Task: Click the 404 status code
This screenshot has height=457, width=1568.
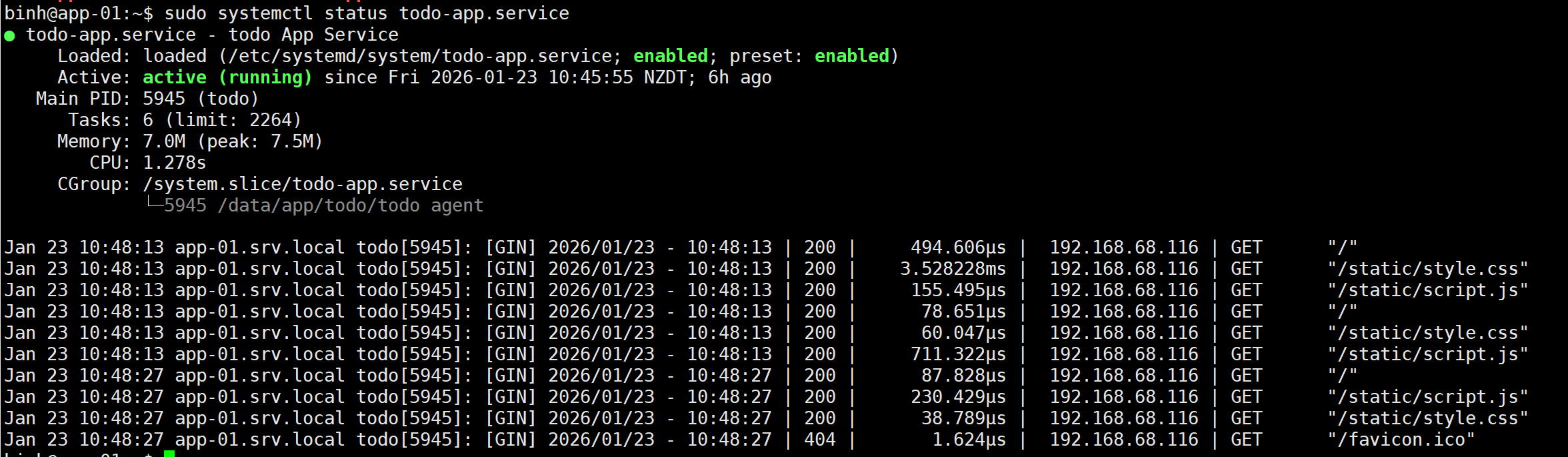Action: [819, 440]
